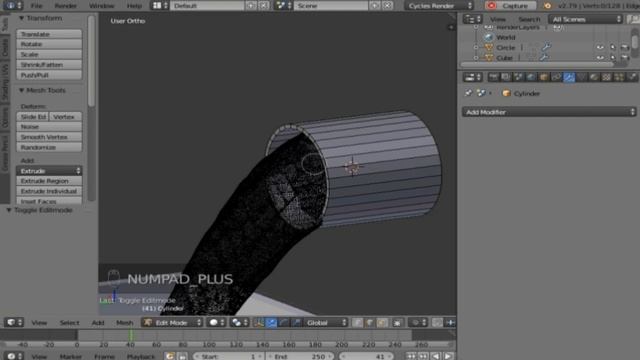Toggle Circle renderability camera in outliner
The width and height of the screenshot is (640, 360).
624,47
